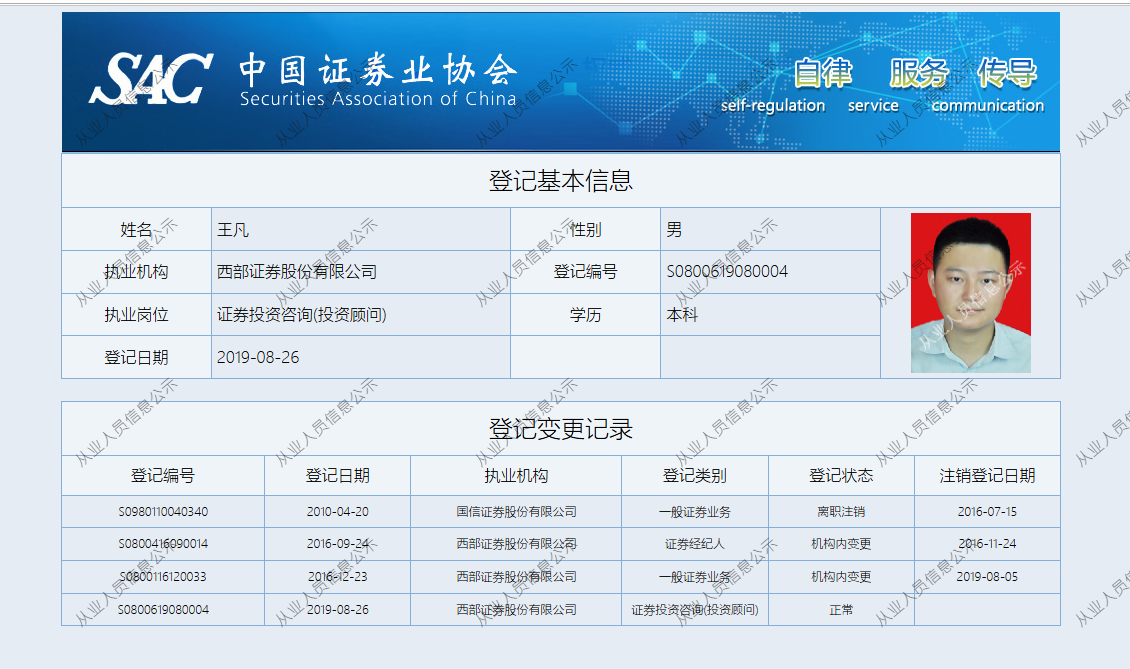
Task: Click the 证券经纪人 category cell
Action: (x=694, y=545)
